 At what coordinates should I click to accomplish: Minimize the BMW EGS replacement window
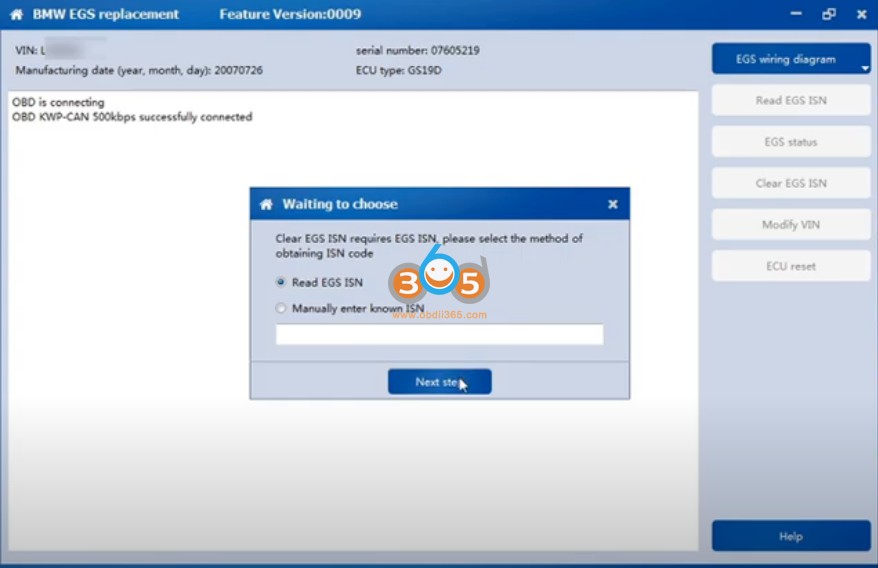click(796, 13)
